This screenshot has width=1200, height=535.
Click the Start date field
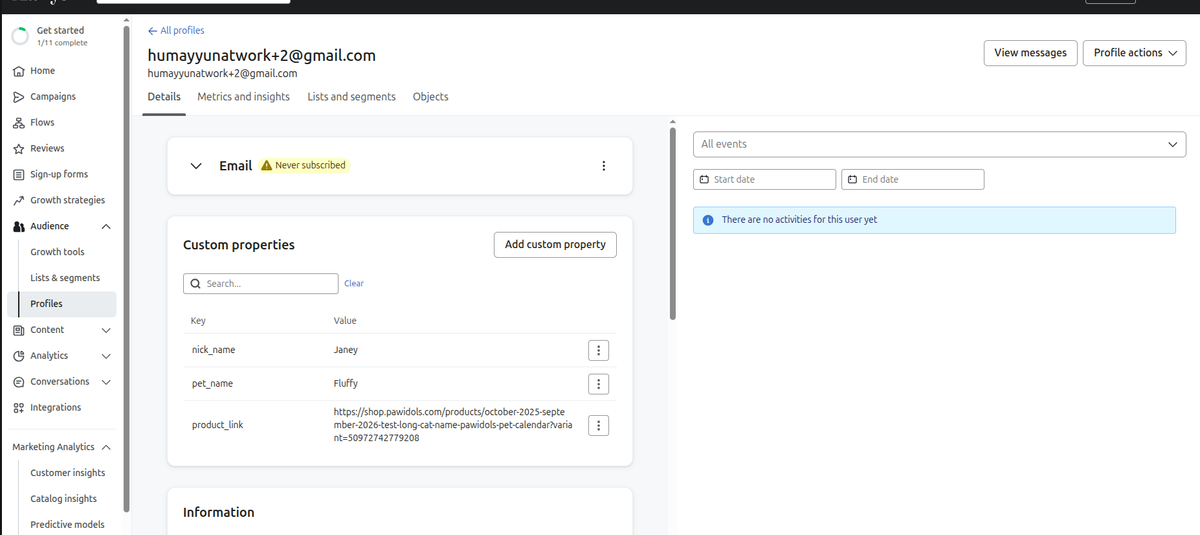point(765,179)
